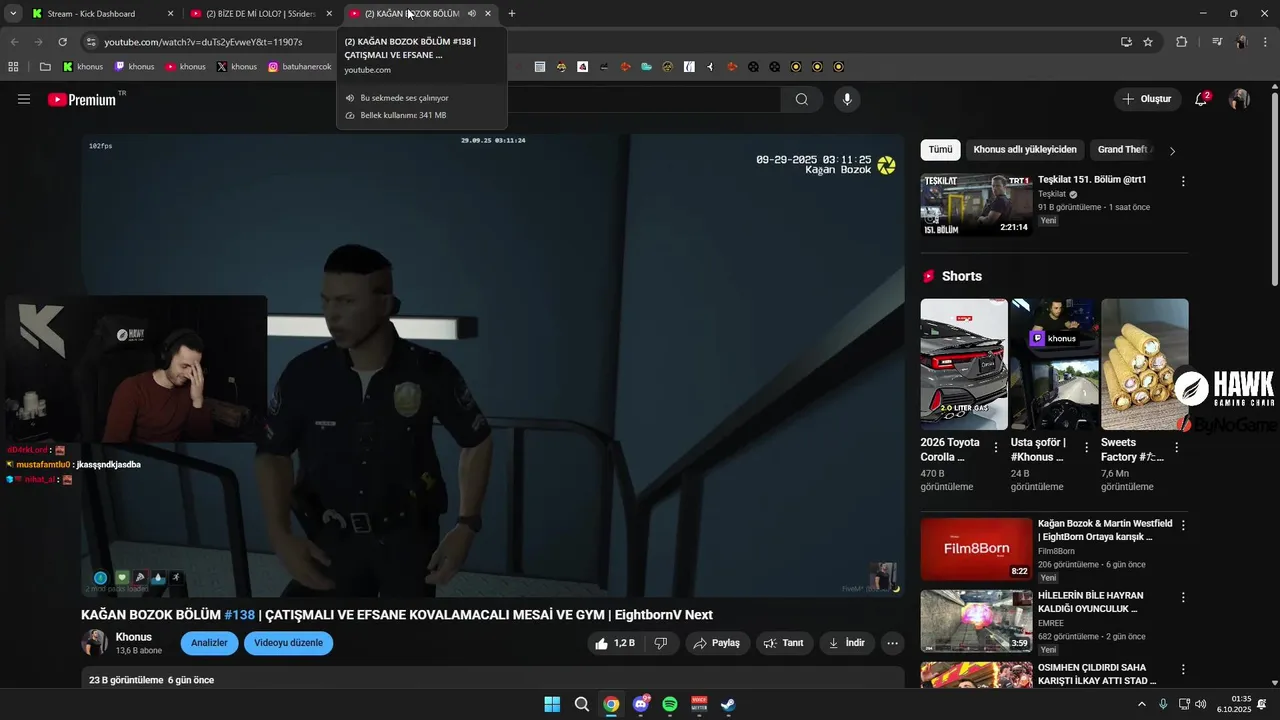The width and height of the screenshot is (1280, 720).
Task: Toggle system volume icon in tray
Action: (1201, 704)
